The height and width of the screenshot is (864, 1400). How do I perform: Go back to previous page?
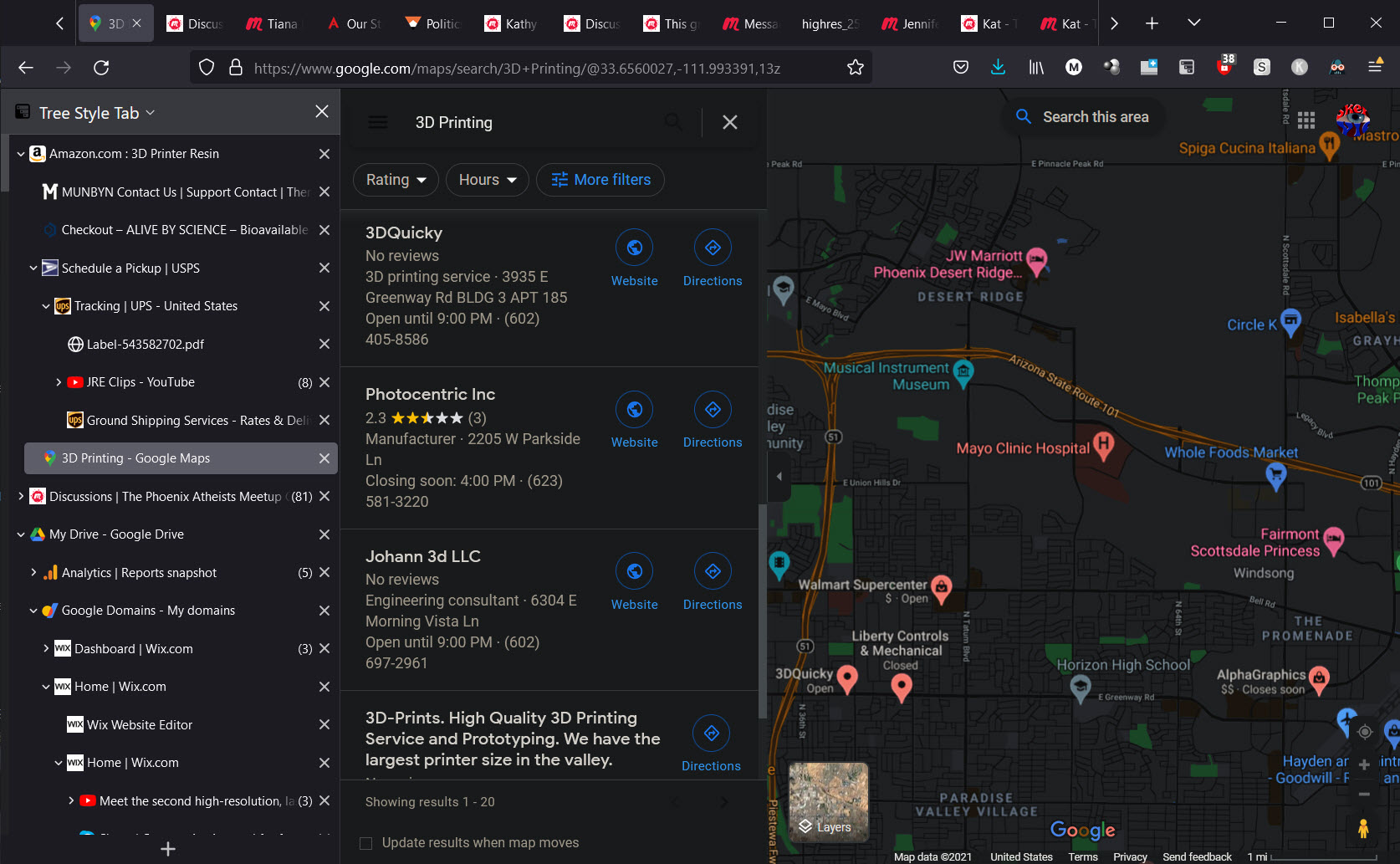26,68
